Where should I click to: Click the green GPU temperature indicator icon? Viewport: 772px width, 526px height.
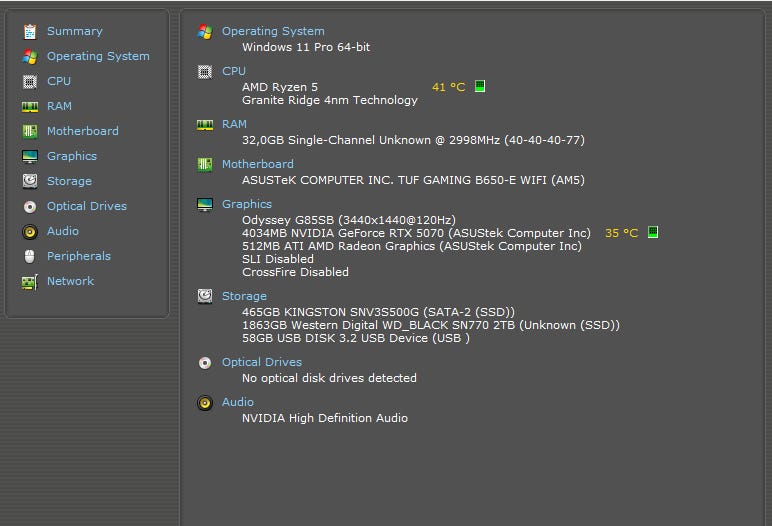653,232
